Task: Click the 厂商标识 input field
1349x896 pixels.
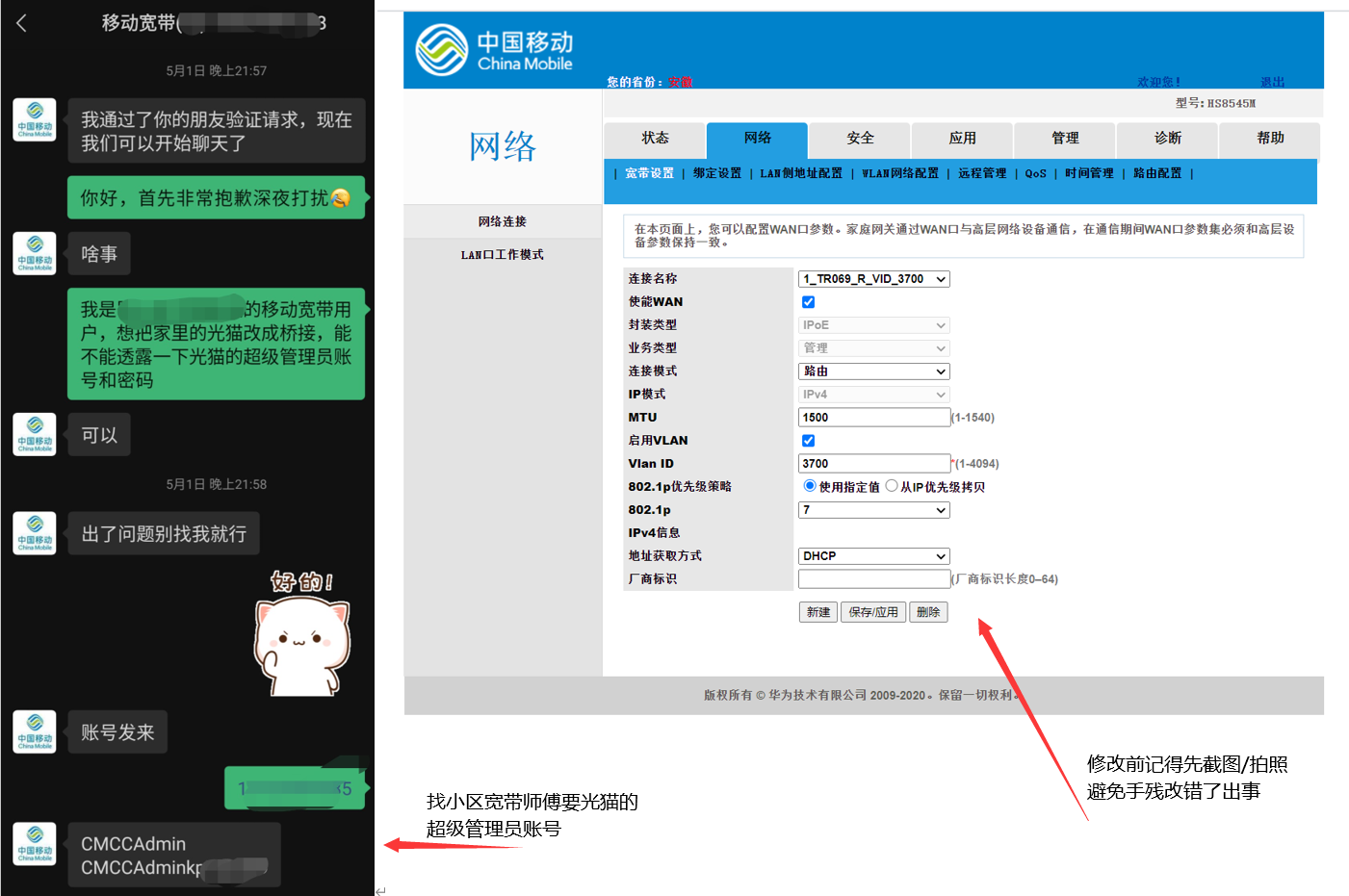Action: (x=874, y=579)
